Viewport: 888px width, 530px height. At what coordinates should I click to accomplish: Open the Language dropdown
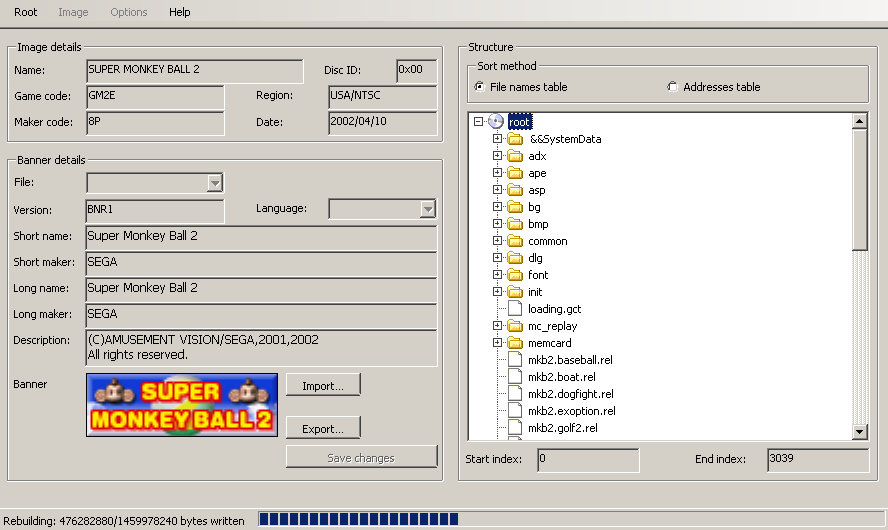(427, 209)
